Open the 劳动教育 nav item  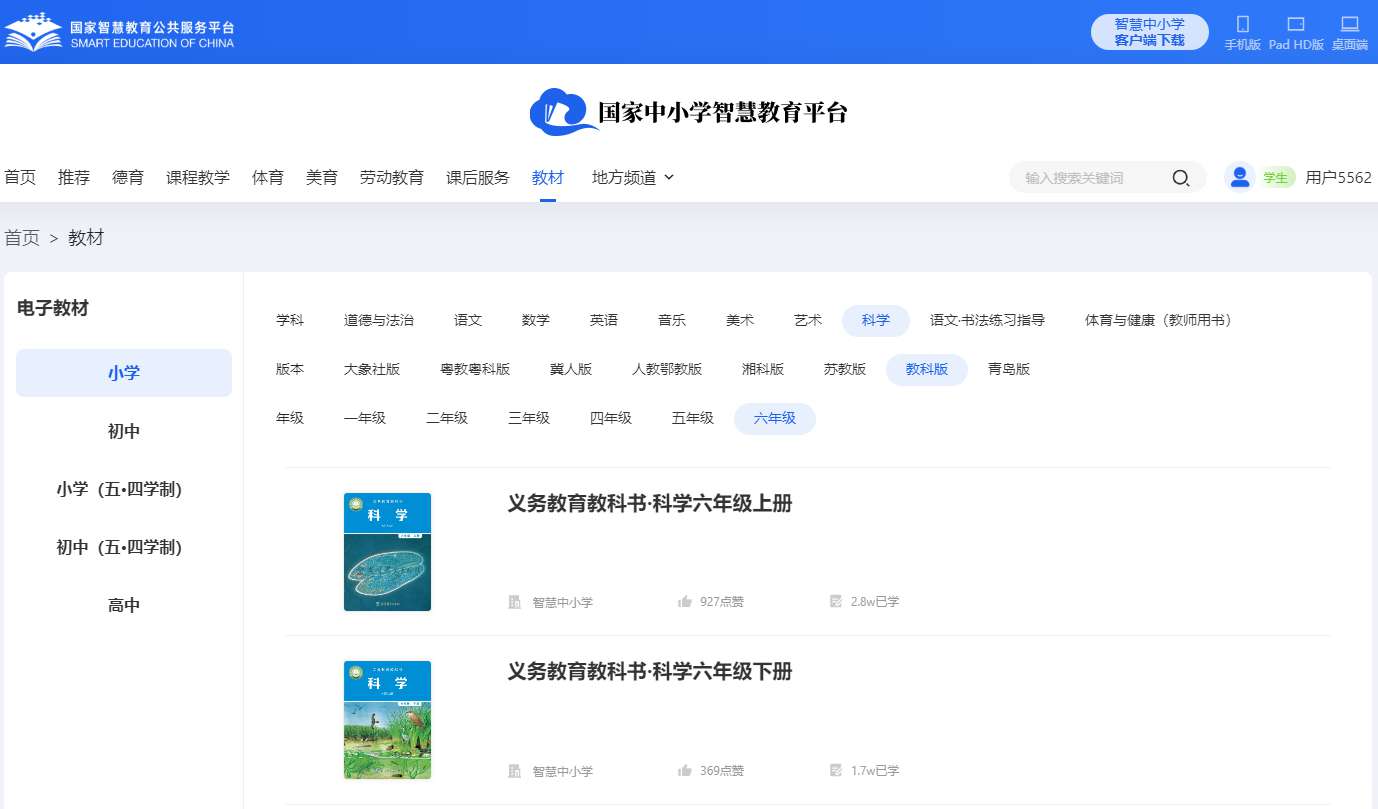[x=392, y=177]
